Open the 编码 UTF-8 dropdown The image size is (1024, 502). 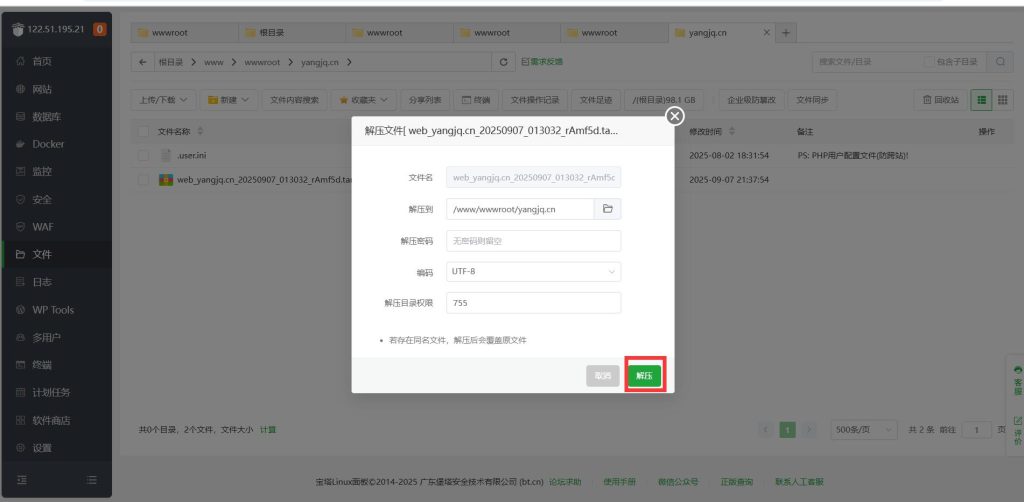point(534,272)
